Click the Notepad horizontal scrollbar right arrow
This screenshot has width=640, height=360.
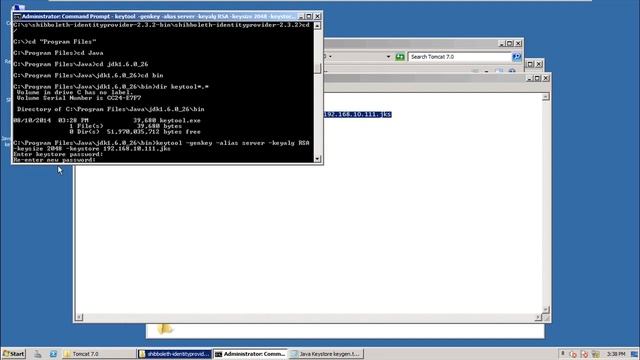click(538, 317)
